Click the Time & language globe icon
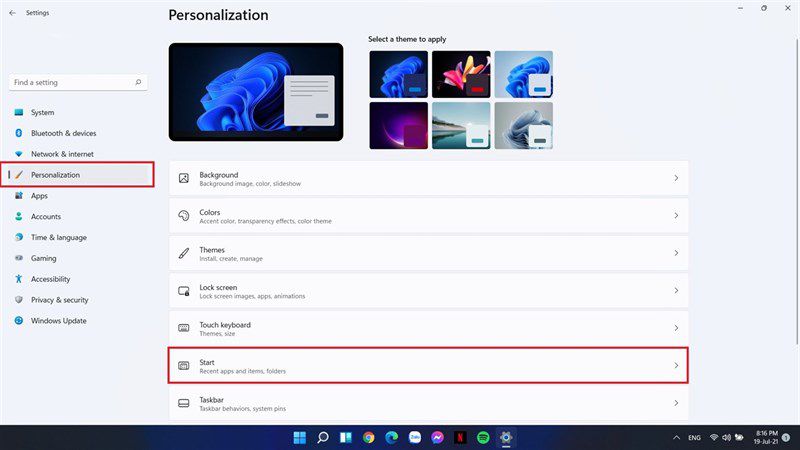 click(19, 237)
